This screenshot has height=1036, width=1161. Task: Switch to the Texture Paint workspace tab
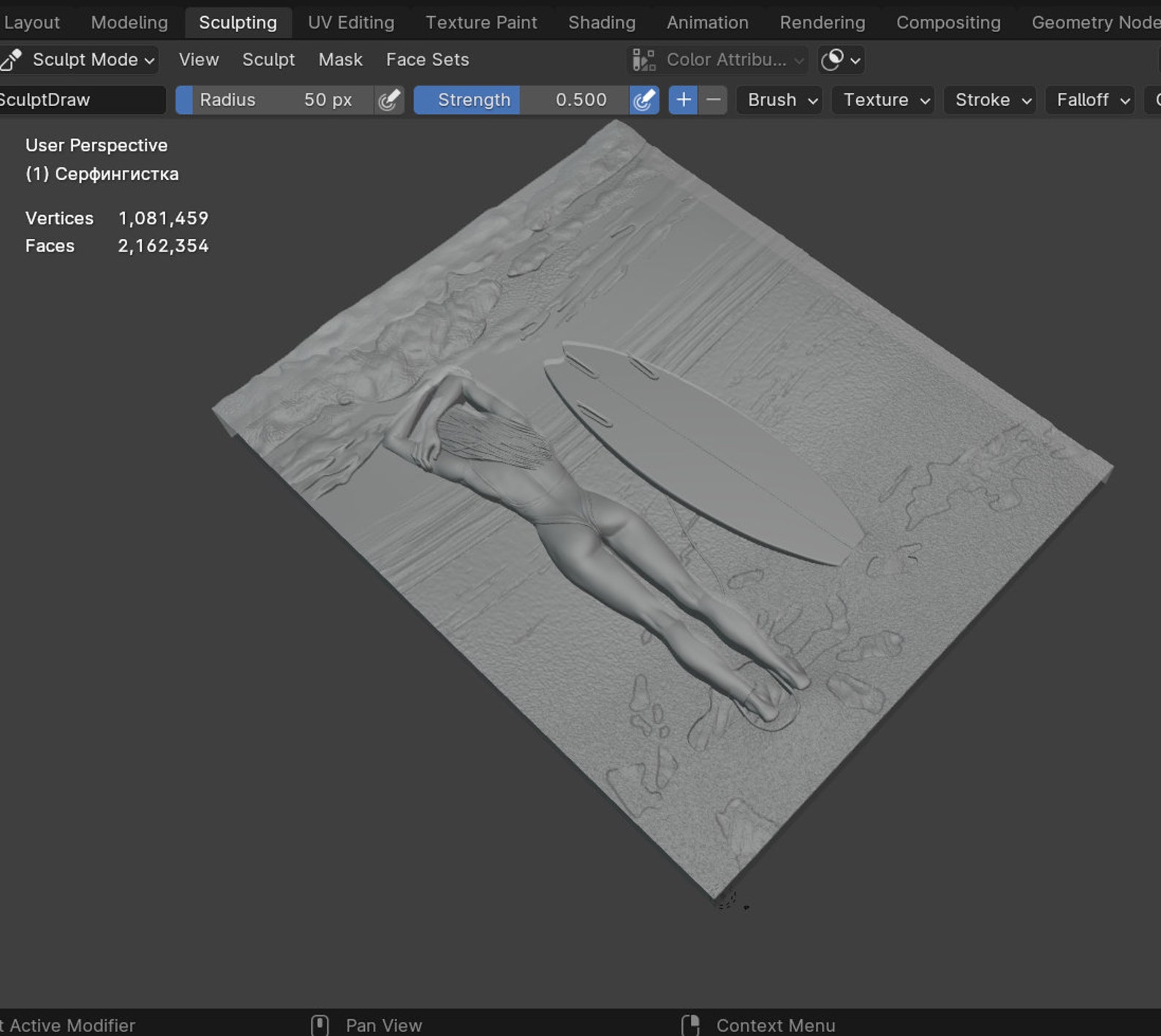(481, 23)
